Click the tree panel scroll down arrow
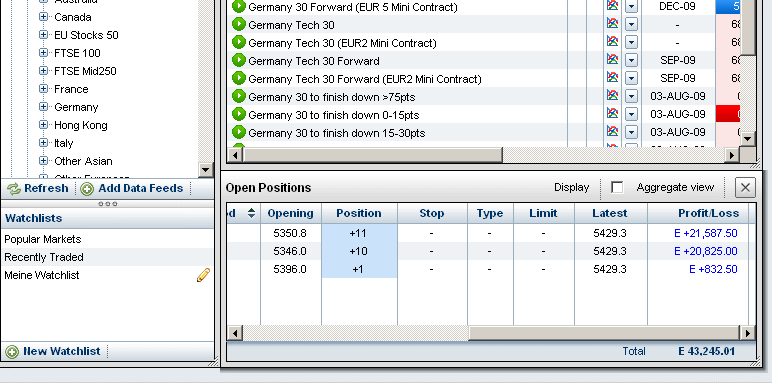The image size is (772, 383). (x=206, y=170)
